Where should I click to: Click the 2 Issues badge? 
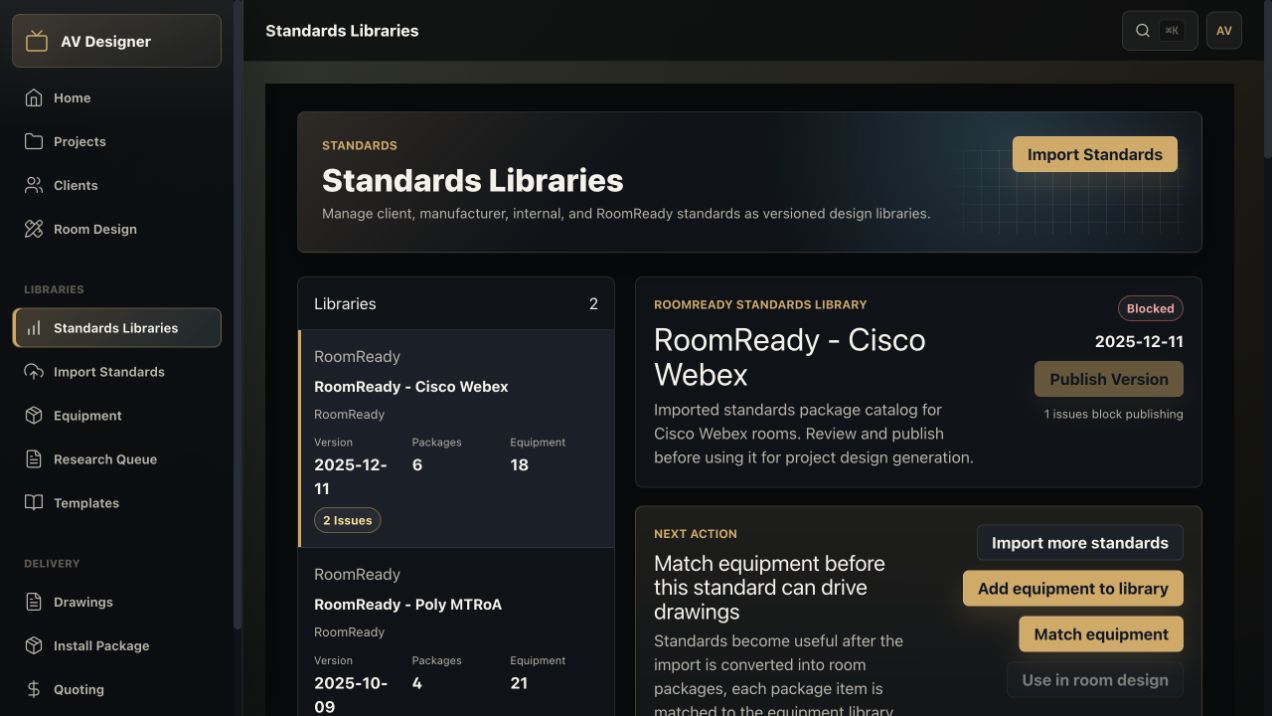(347, 520)
